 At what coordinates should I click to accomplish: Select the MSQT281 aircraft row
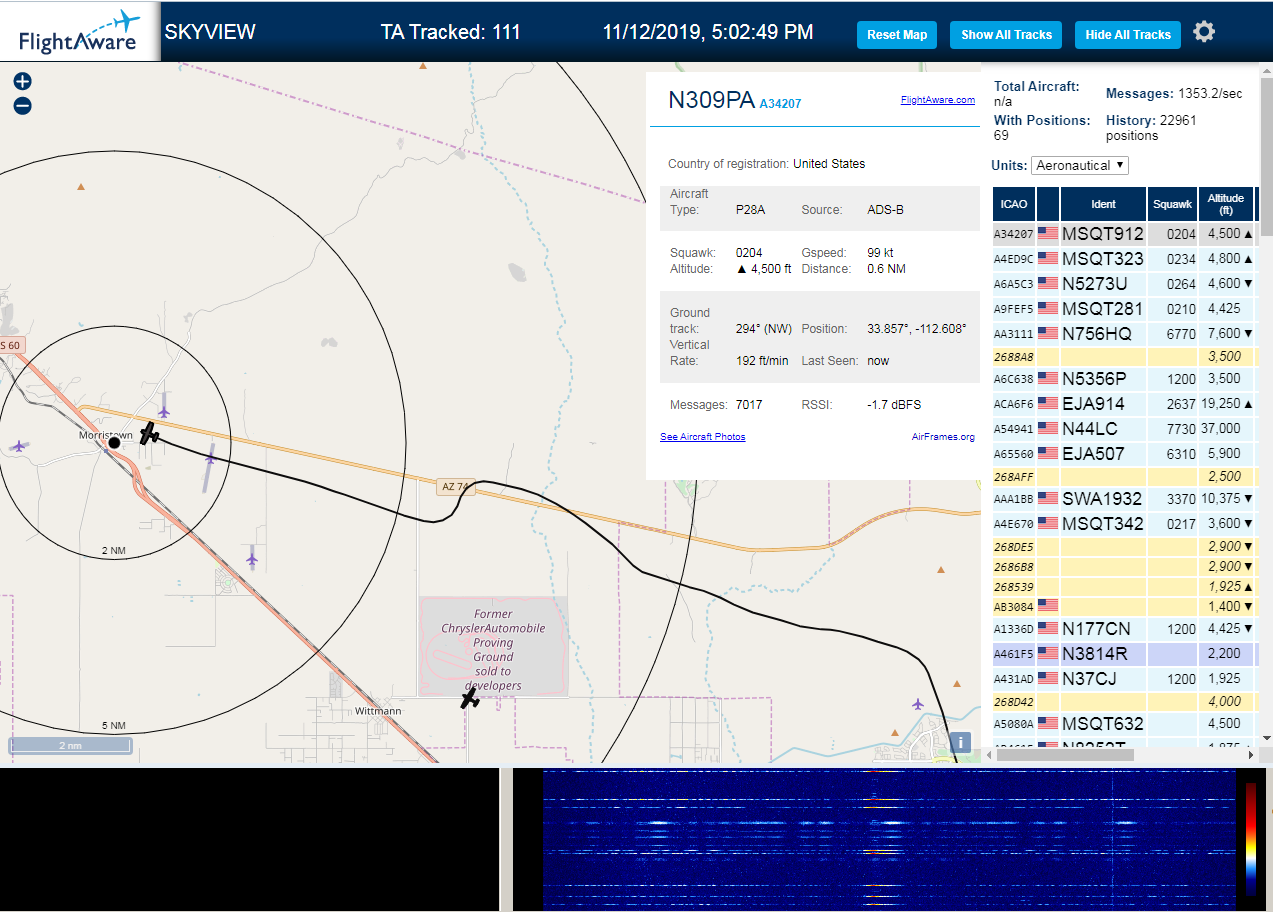click(1124, 308)
